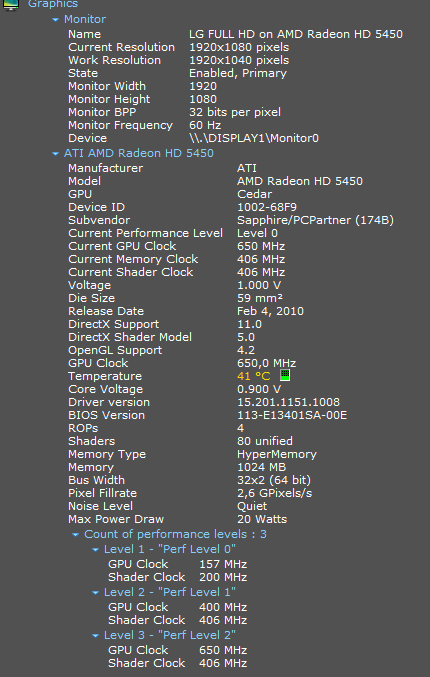Click the Max Power Draw row
This screenshot has height=677, width=430.
coord(177,519)
